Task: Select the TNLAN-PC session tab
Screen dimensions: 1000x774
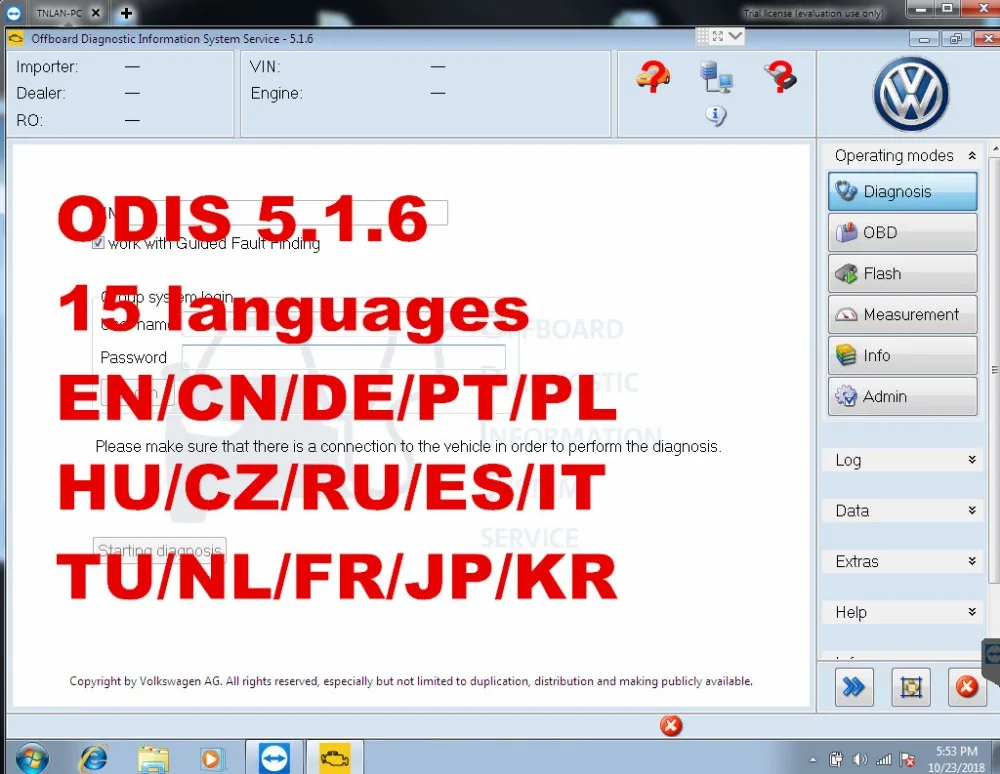Action: click(59, 13)
